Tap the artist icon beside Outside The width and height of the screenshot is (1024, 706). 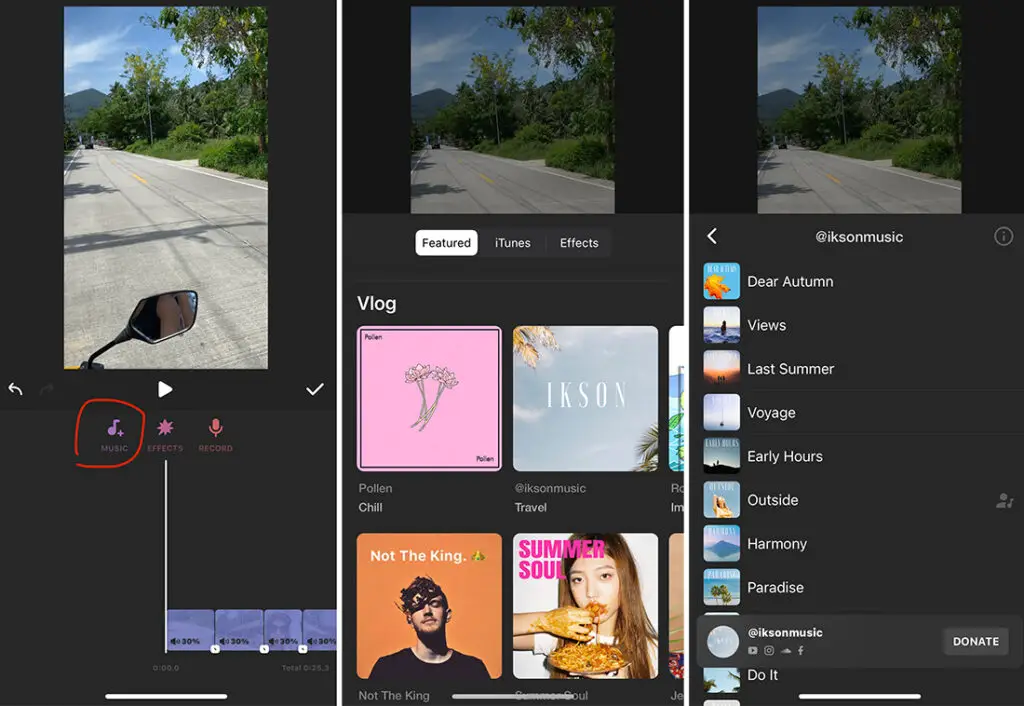click(1004, 501)
